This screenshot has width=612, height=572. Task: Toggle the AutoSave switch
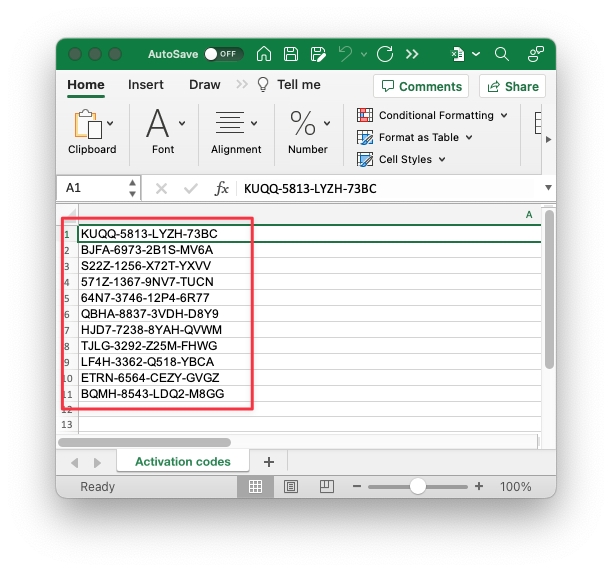click(224, 54)
